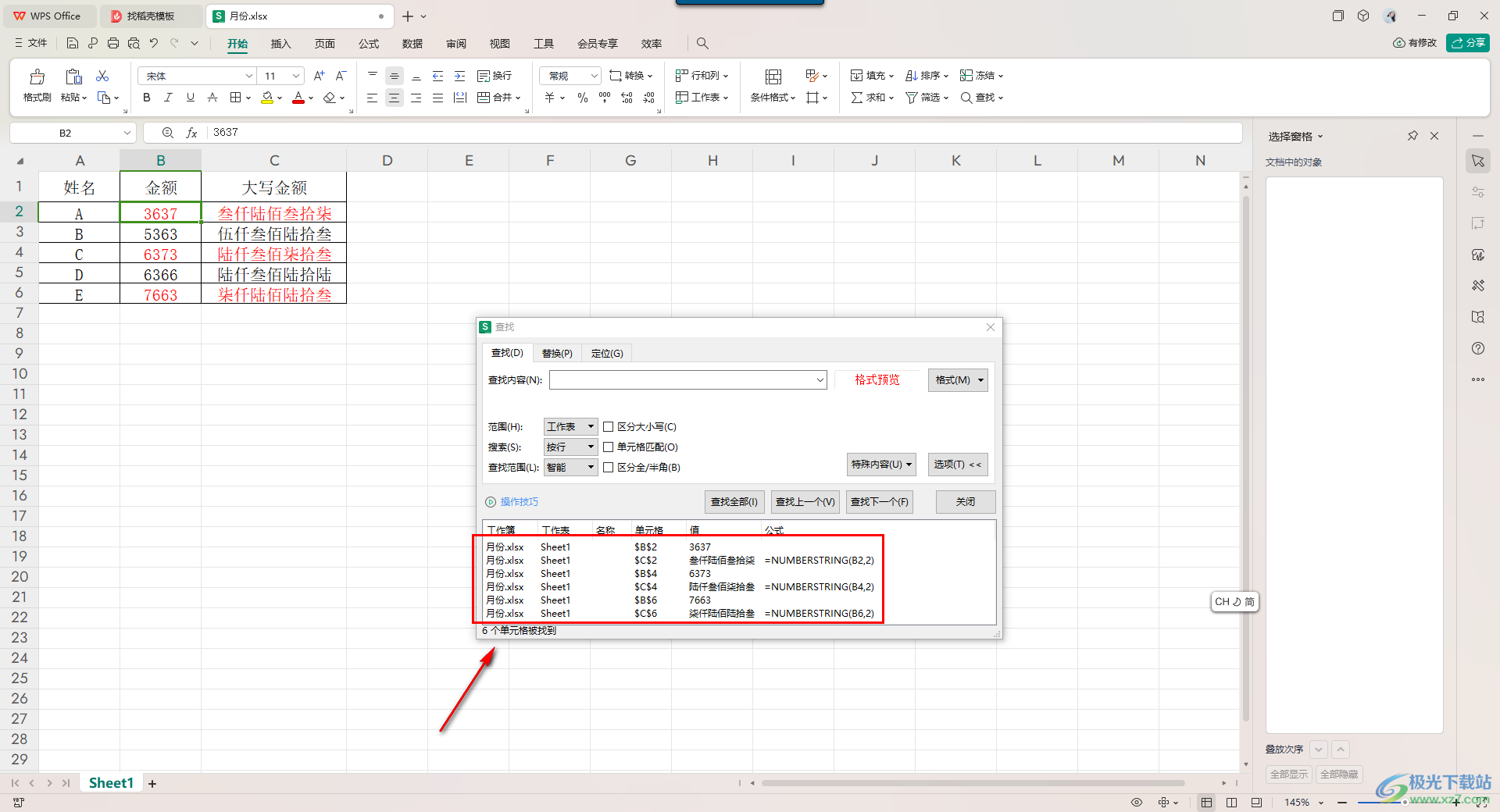This screenshot has width=1500, height=812.
Task: Click the center horizontal align icon
Action: click(394, 98)
